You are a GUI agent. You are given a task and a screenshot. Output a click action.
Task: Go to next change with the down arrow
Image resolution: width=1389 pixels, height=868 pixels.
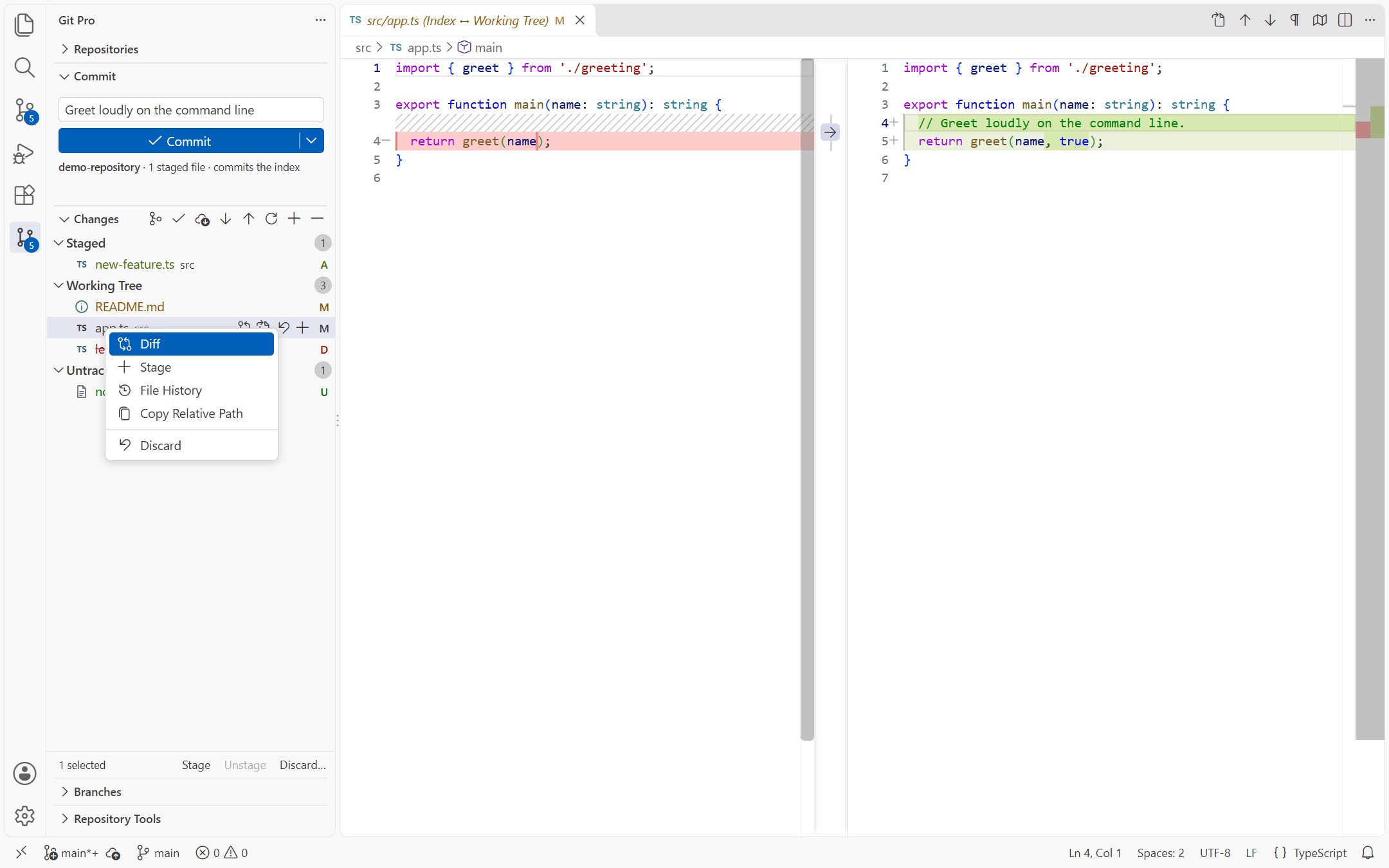[x=1270, y=20]
